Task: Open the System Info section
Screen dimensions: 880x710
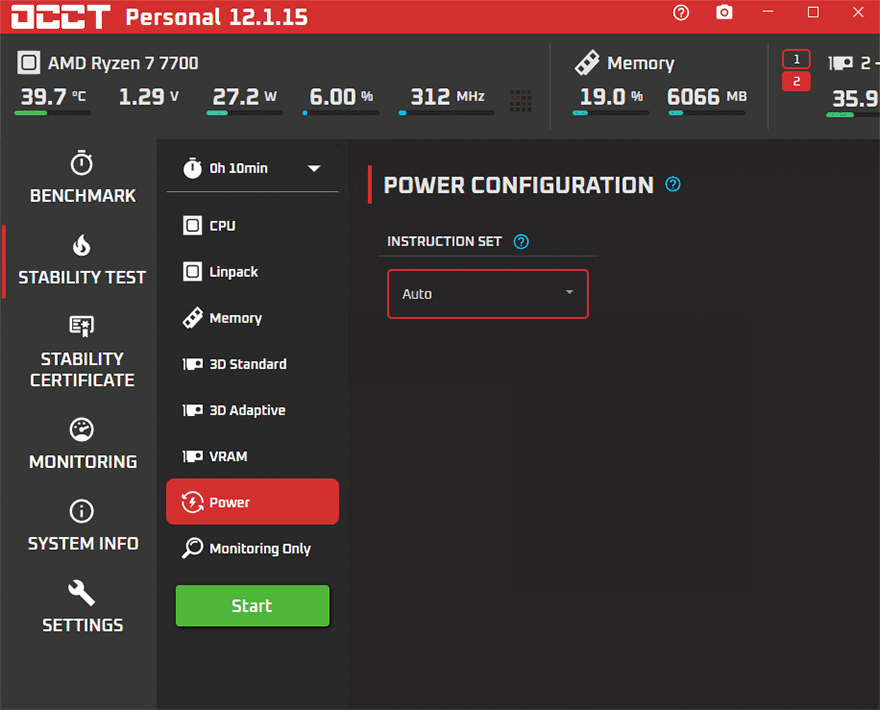Action: point(82,525)
